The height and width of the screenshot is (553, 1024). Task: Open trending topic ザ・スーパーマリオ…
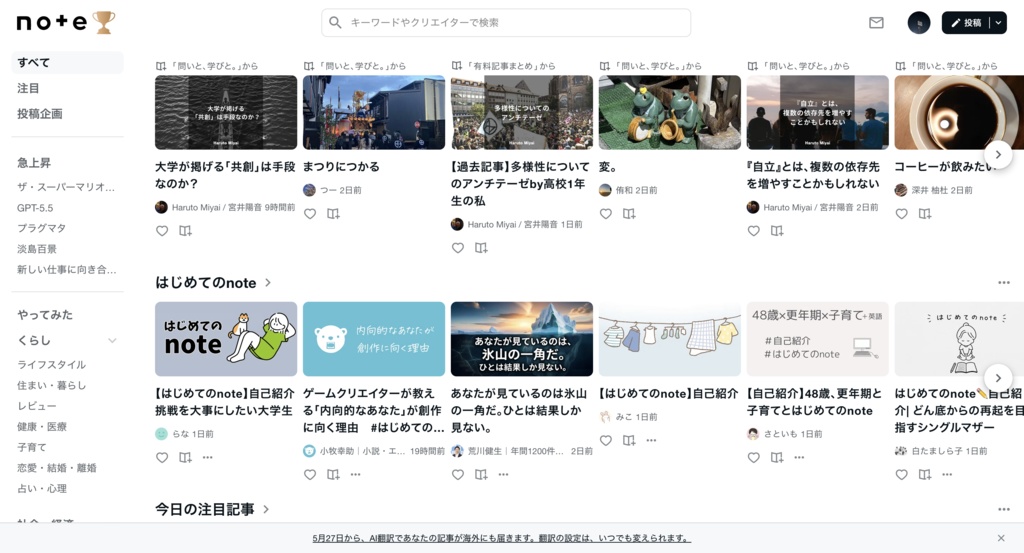pyautogui.click(x=66, y=187)
